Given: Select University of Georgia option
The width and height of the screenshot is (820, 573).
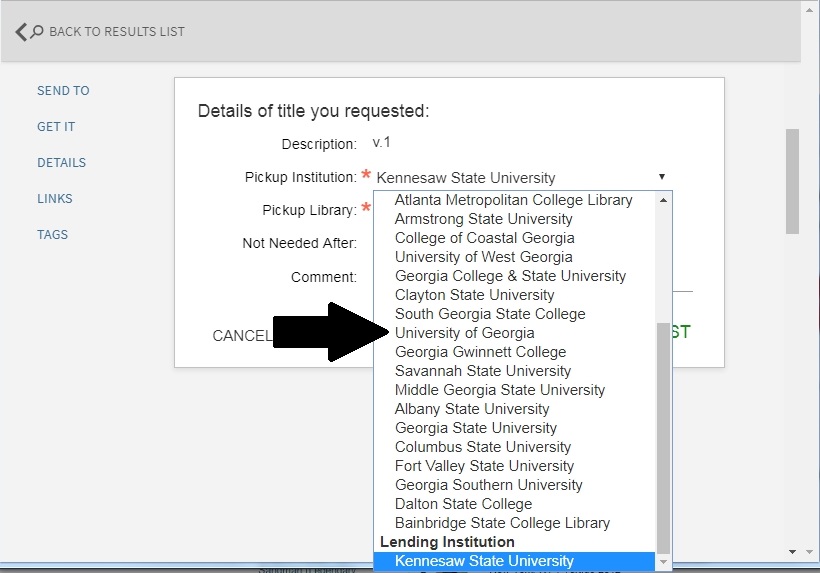Looking at the screenshot, I should pyautogui.click(x=464, y=333).
